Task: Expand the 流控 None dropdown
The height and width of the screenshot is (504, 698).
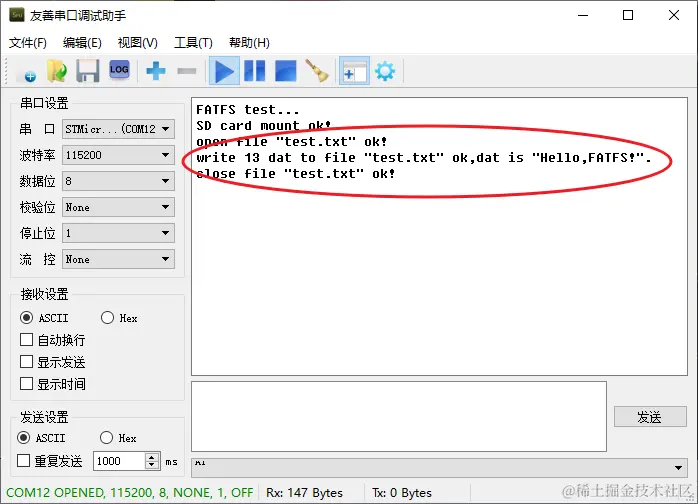Action: click(x=118, y=259)
